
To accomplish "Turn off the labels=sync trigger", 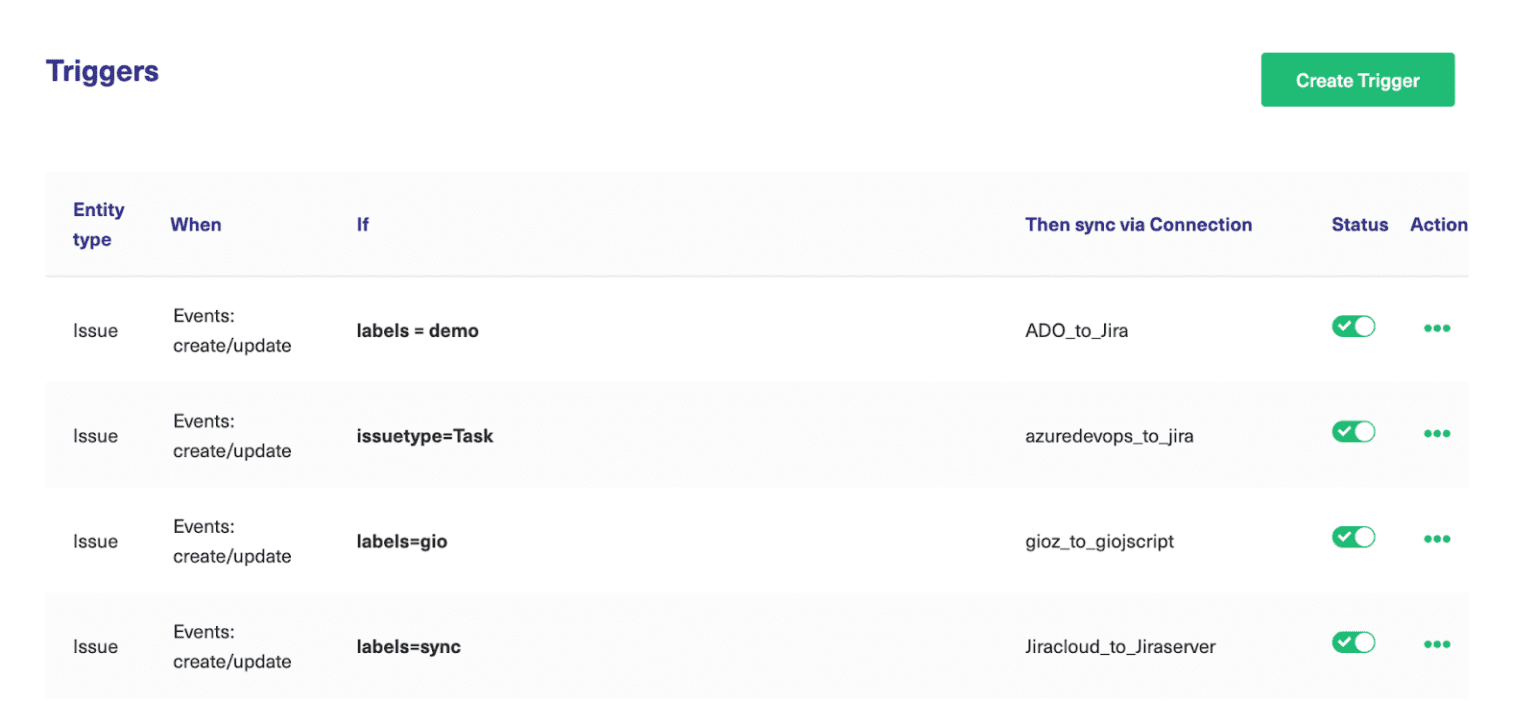I will pos(1353,642).
